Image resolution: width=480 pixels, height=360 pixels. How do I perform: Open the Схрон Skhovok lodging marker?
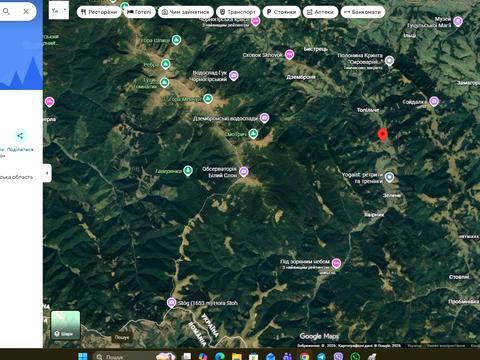click(289, 55)
